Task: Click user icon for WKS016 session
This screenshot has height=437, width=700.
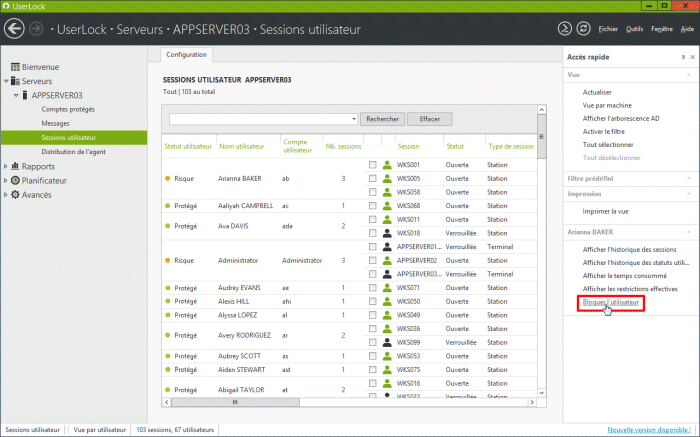Action: coord(387,383)
